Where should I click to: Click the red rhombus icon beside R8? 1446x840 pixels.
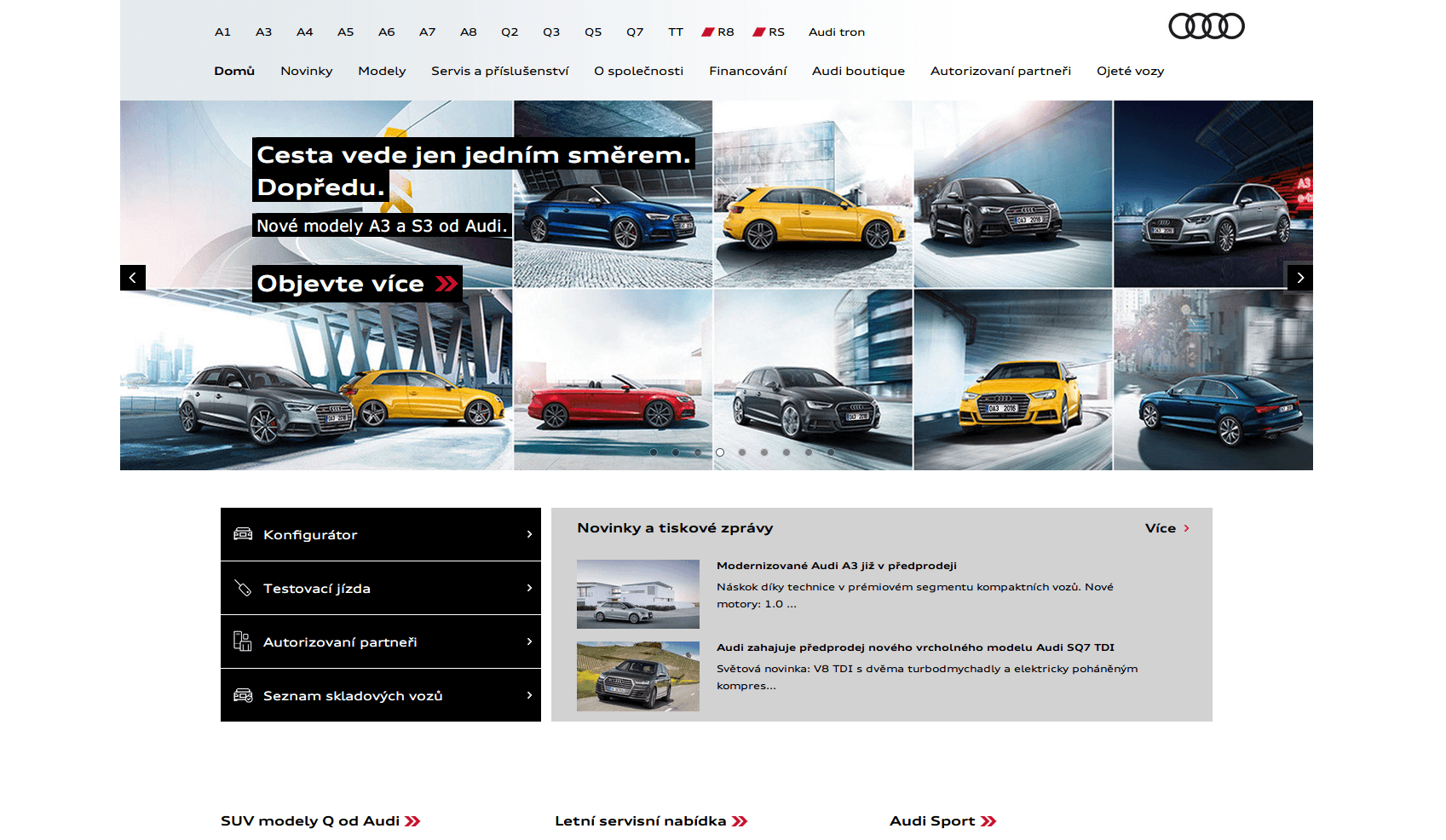pyautogui.click(x=707, y=32)
